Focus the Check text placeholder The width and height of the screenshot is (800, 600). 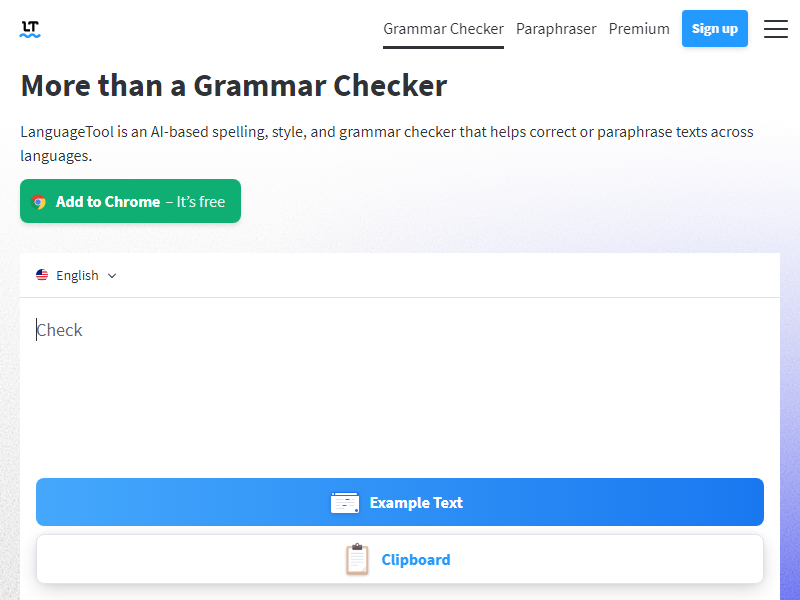click(60, 330)
